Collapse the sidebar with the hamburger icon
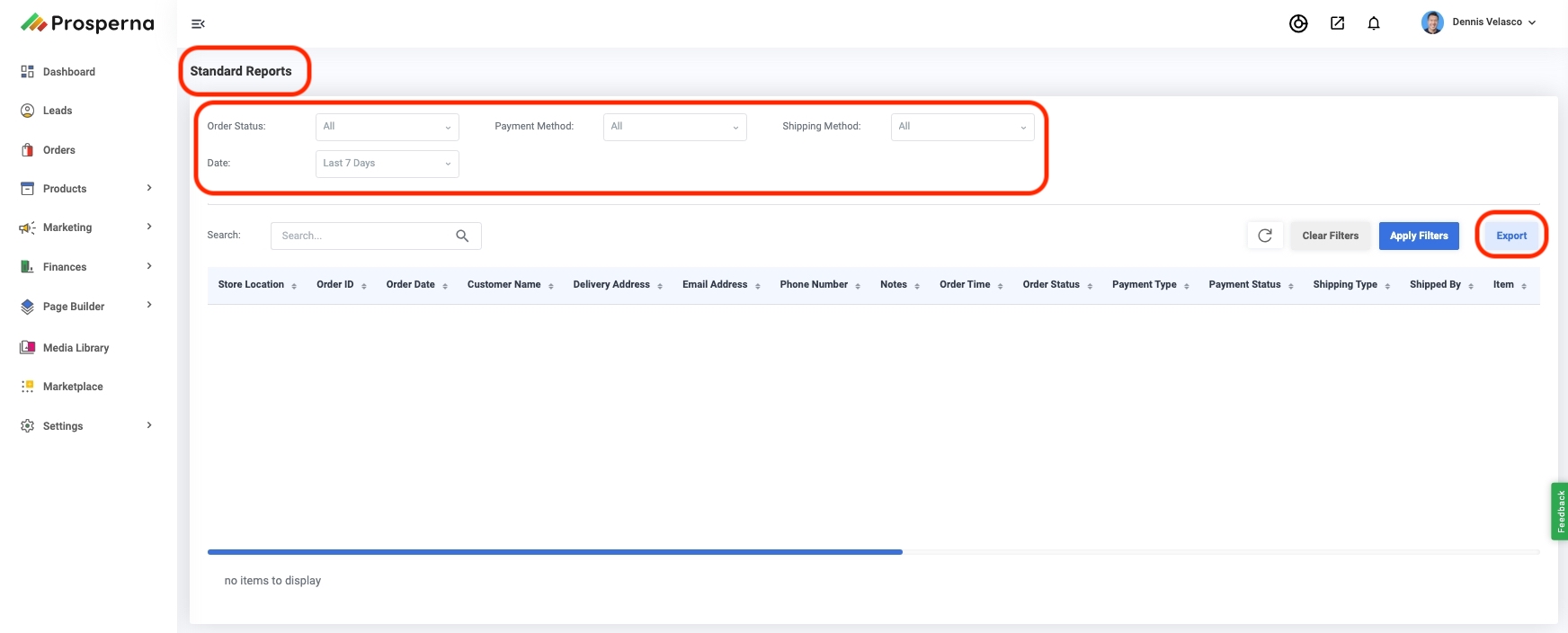1568x633 pixels. click(198, 24)
